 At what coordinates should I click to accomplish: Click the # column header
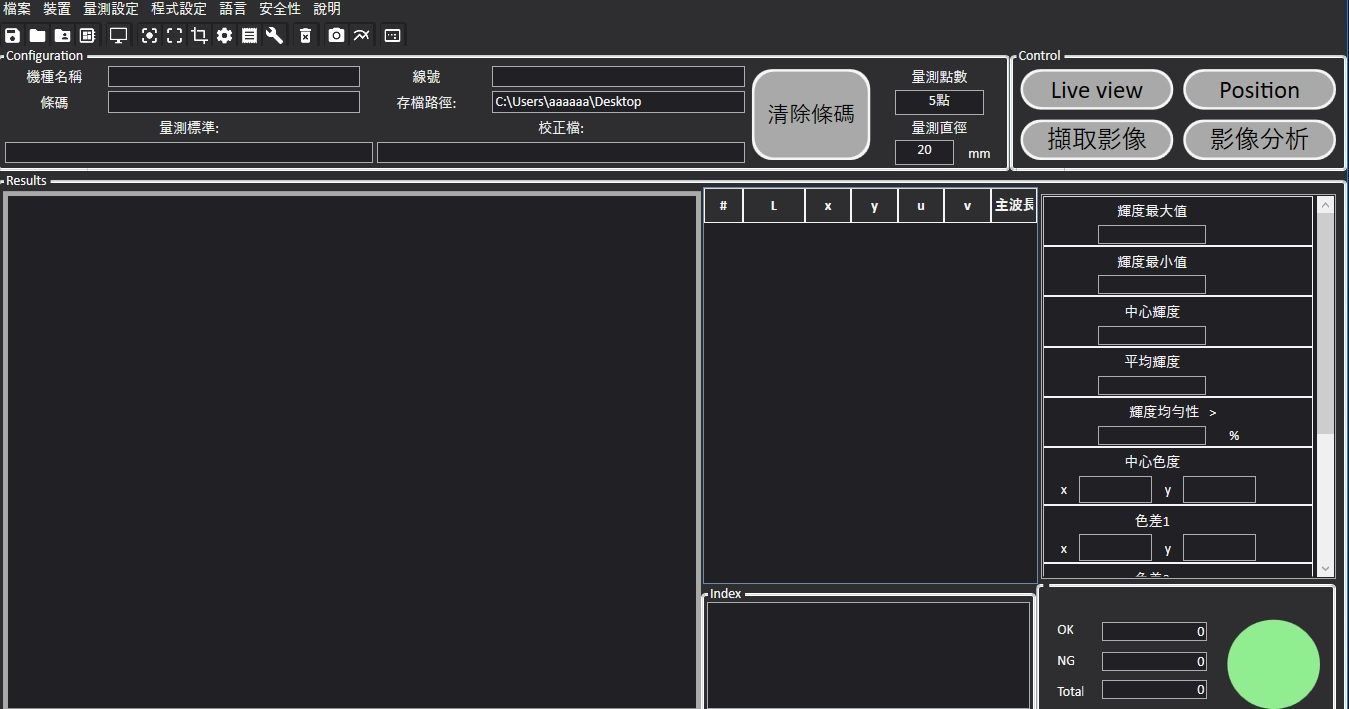pyautogui.click(x=724, y=206)
